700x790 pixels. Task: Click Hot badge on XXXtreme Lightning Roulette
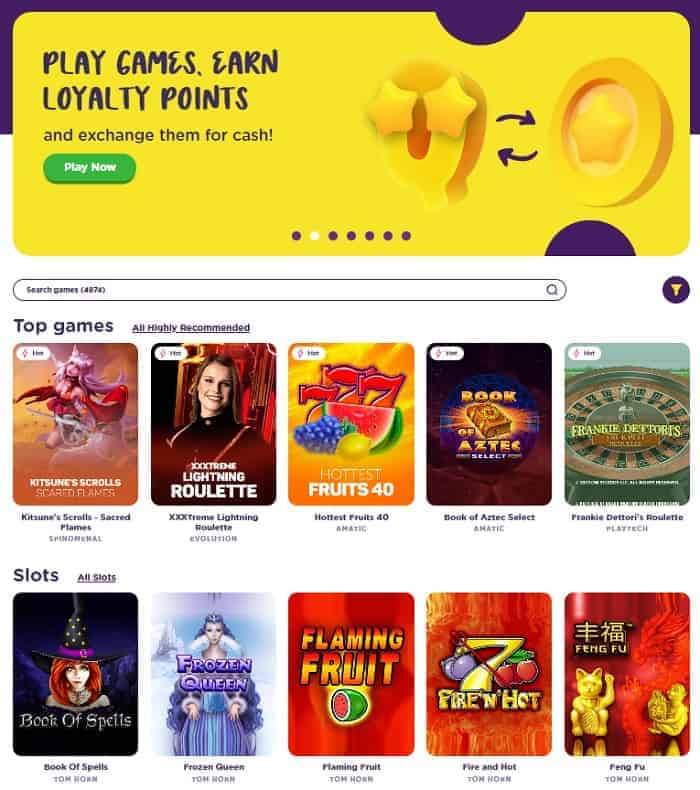tap(171, 353)
